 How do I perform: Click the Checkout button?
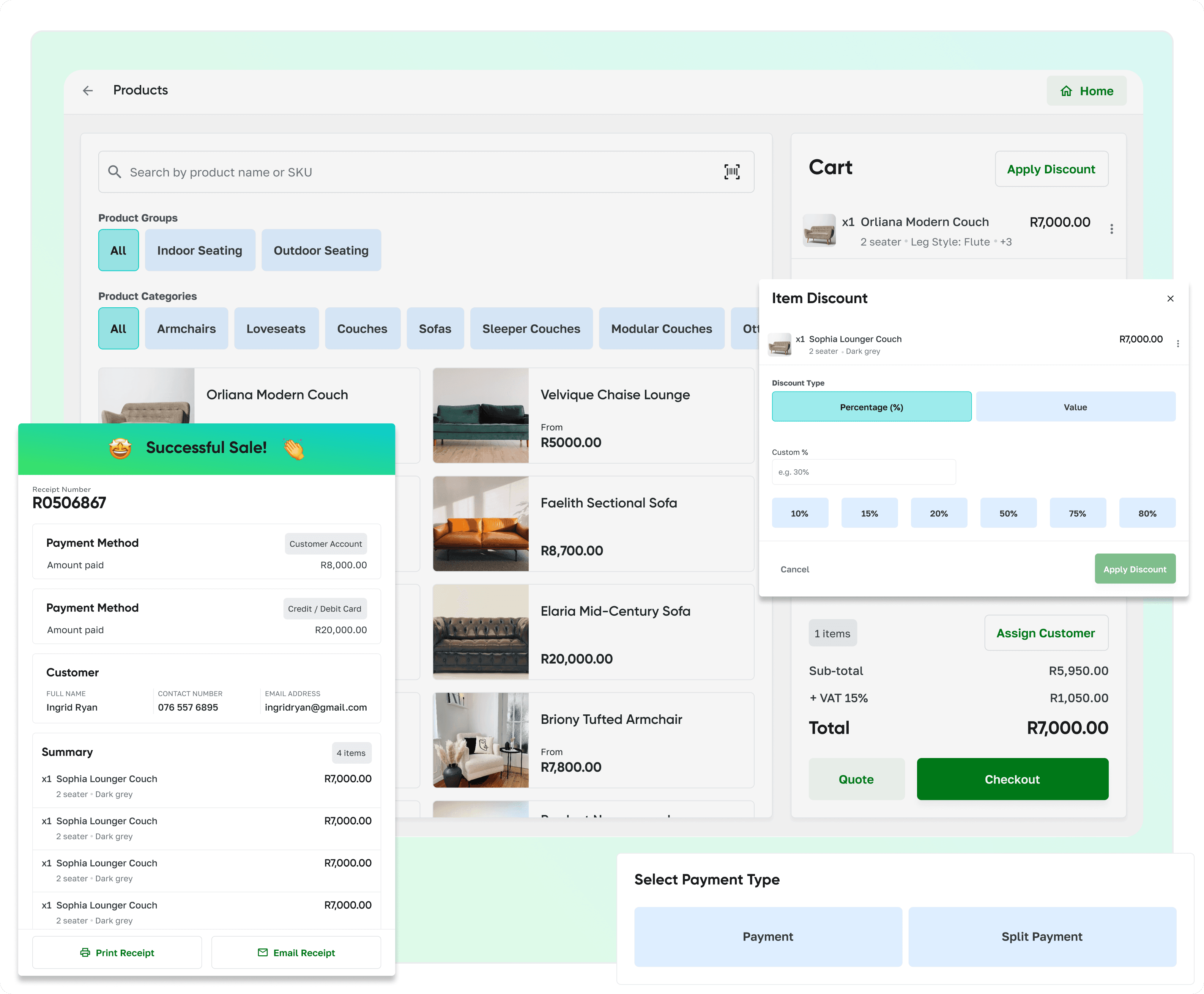(1012, 779)
